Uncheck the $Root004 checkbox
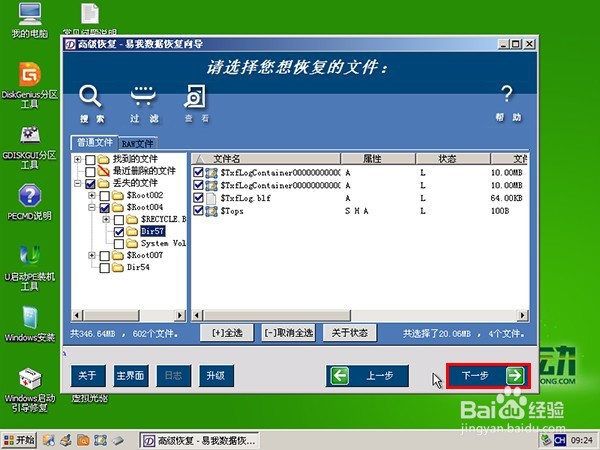 point(104,208)
